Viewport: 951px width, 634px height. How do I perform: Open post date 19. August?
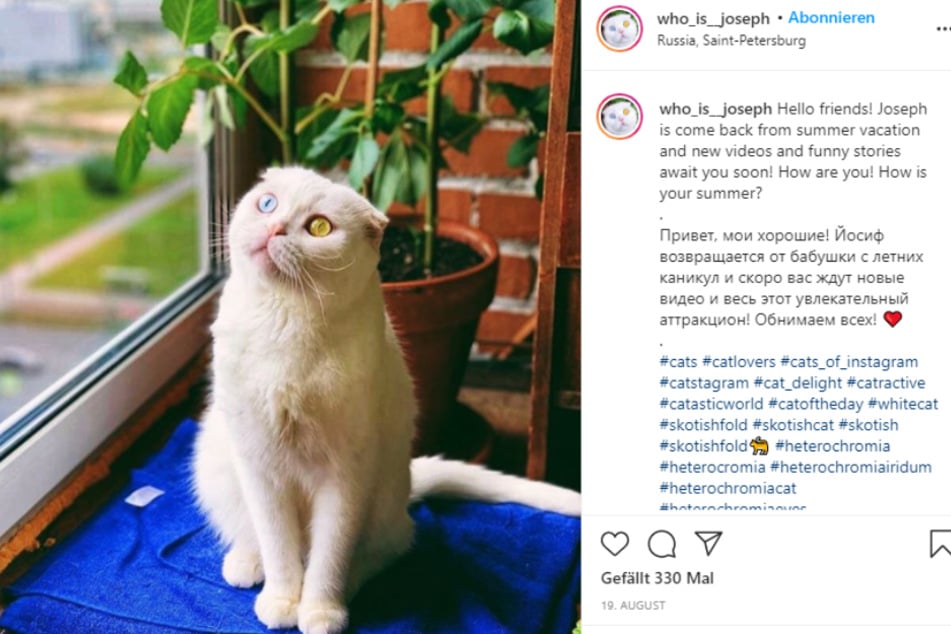coord(633,605)
